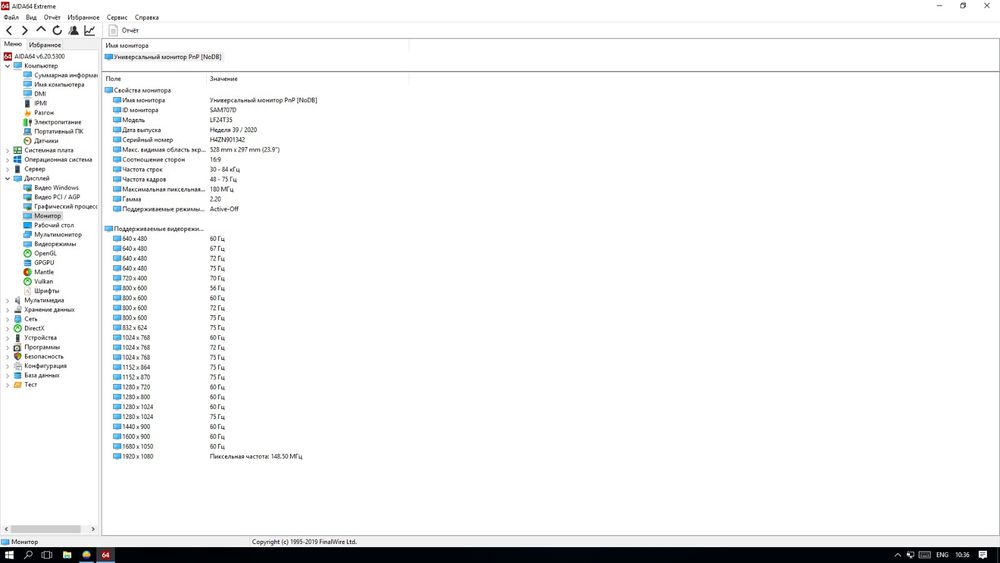Select Суммарная информация tree item
Image resolution: width=1000 pixels, height=563 pixels.
click(61, 75)
